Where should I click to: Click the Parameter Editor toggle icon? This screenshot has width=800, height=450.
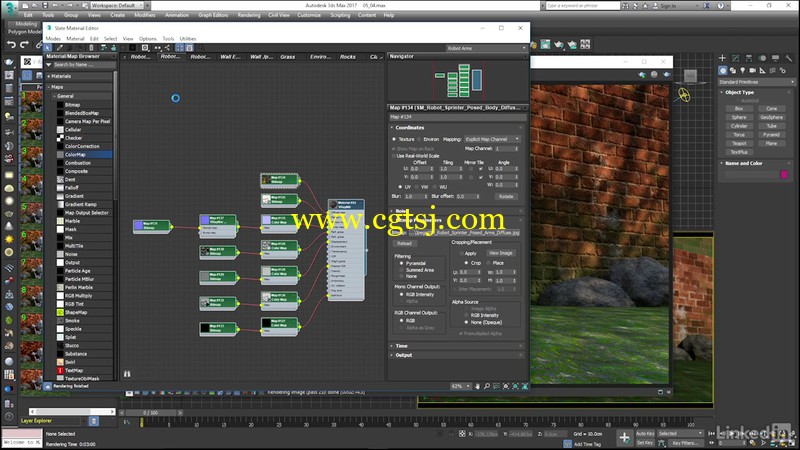click(189, 47)
